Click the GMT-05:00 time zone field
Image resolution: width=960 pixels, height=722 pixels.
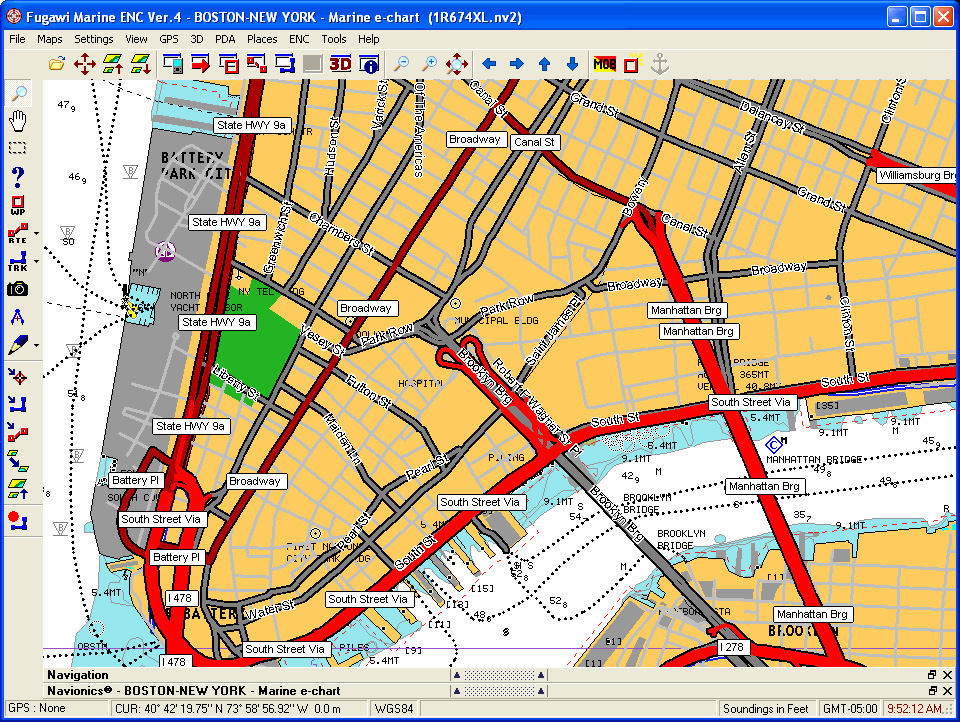pos(850,709)
